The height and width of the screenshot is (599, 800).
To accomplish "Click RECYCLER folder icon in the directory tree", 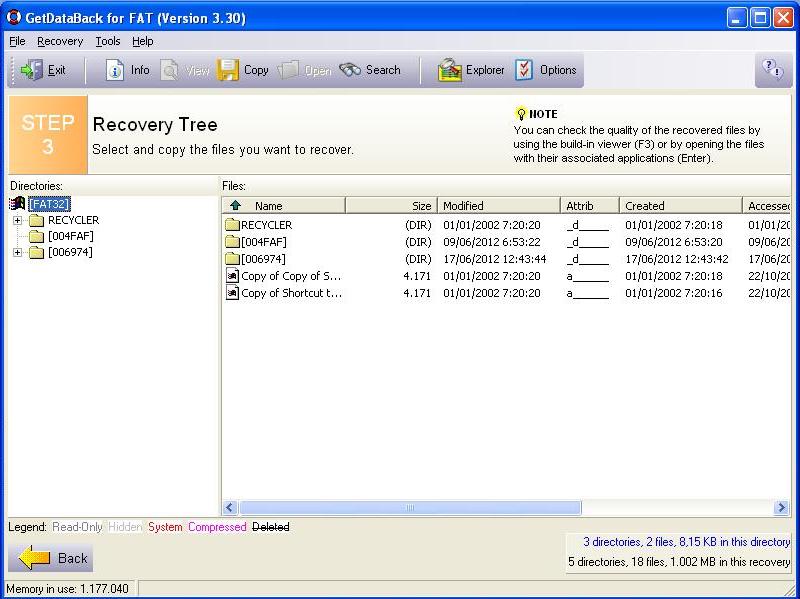I will tap(36, 220).
